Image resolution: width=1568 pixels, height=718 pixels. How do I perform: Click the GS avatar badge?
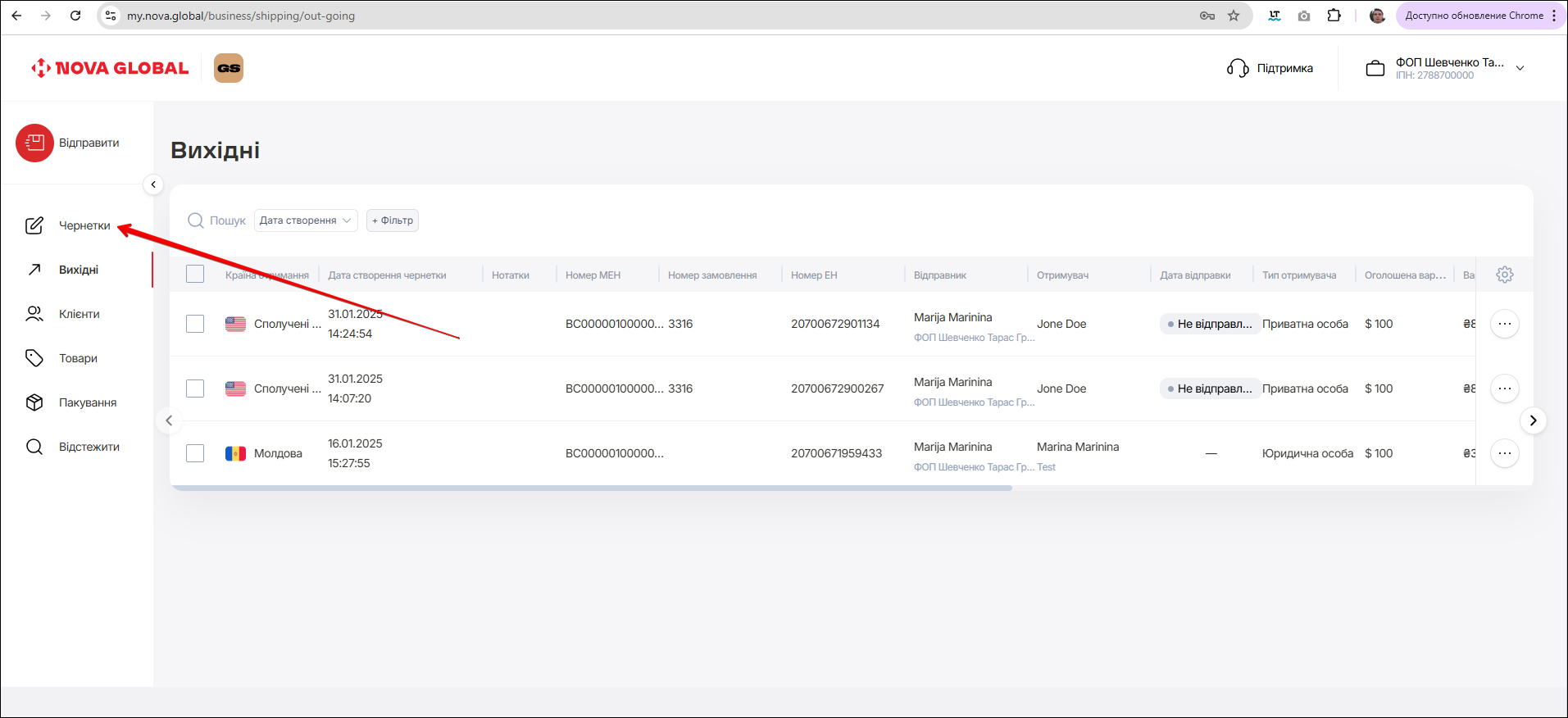pyautogui.click(x=229, y=68)
